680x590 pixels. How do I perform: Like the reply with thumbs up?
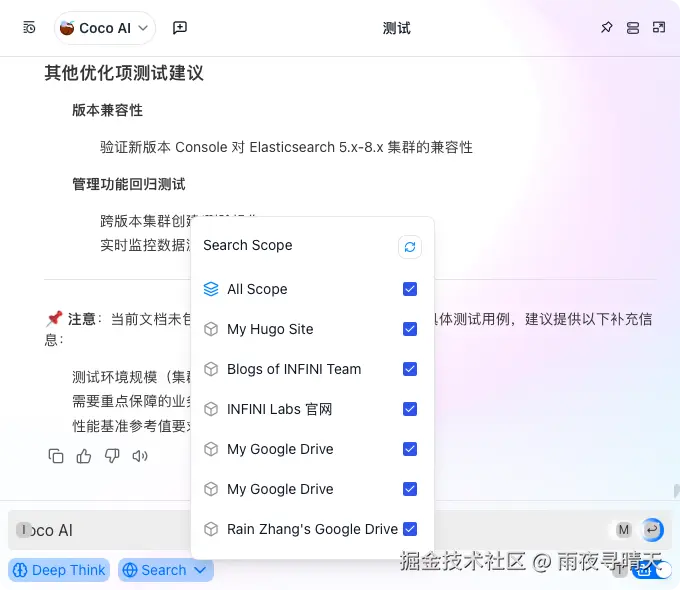pos(84,456)
